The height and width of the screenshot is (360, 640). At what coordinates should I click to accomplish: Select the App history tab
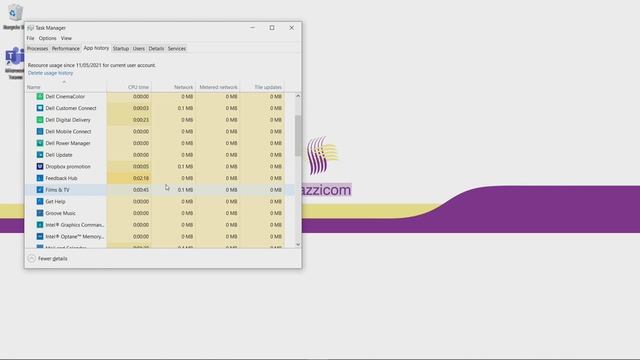[96, 48]
